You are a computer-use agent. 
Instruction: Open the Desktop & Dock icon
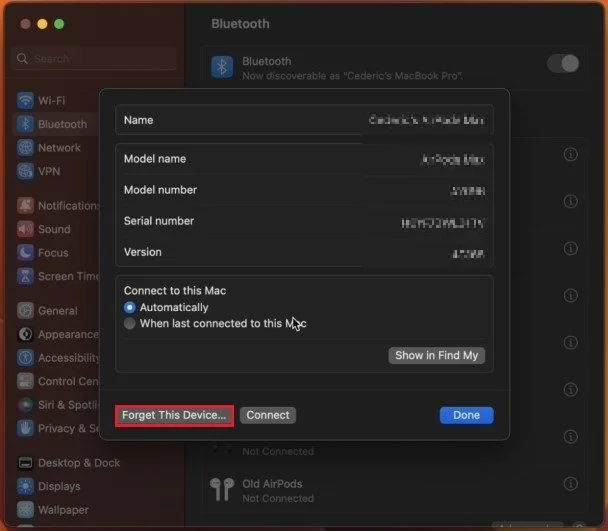[25, 463]
